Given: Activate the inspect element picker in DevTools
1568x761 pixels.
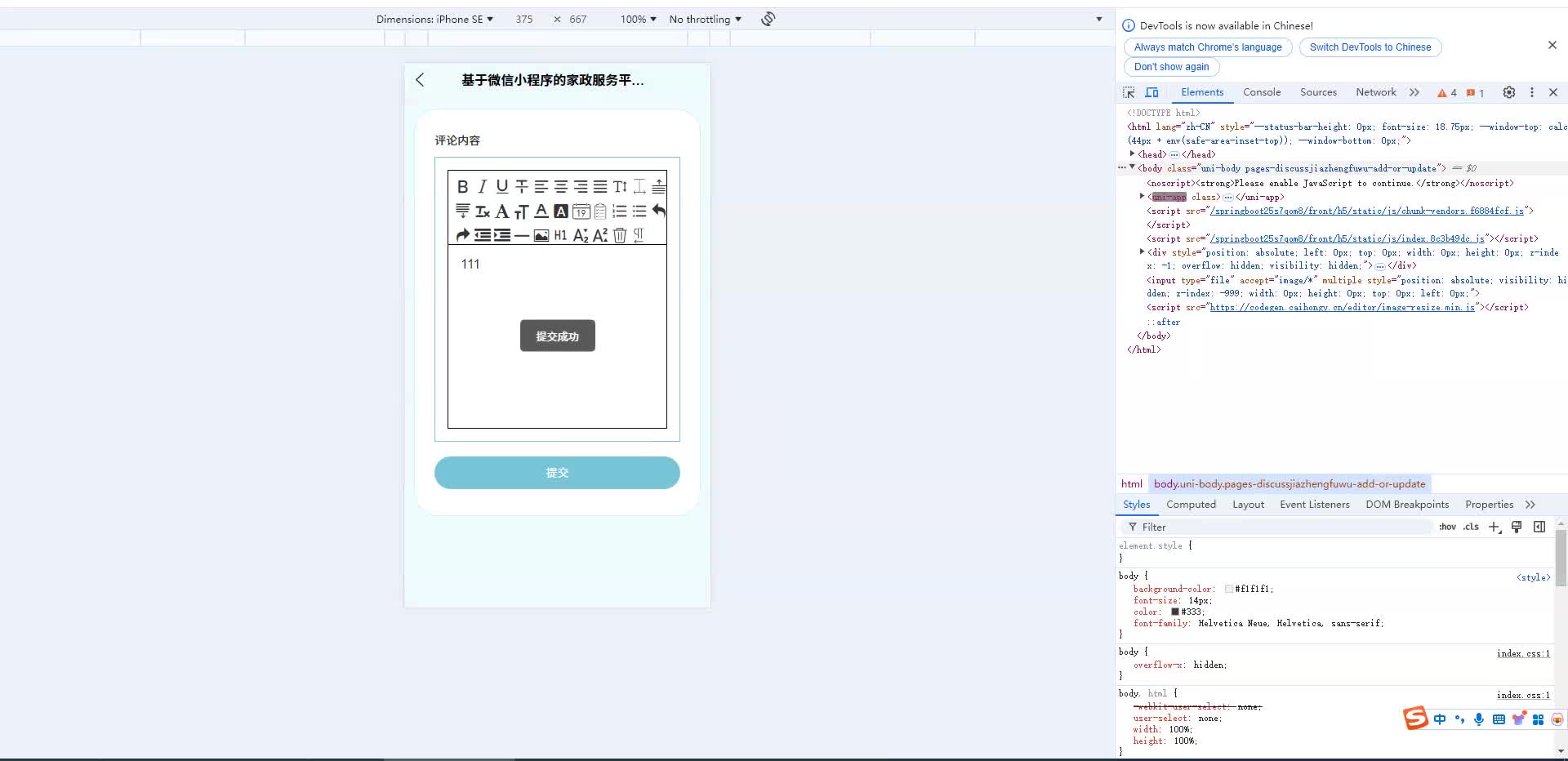Looking at the screenshot, I should point(1128,92).
